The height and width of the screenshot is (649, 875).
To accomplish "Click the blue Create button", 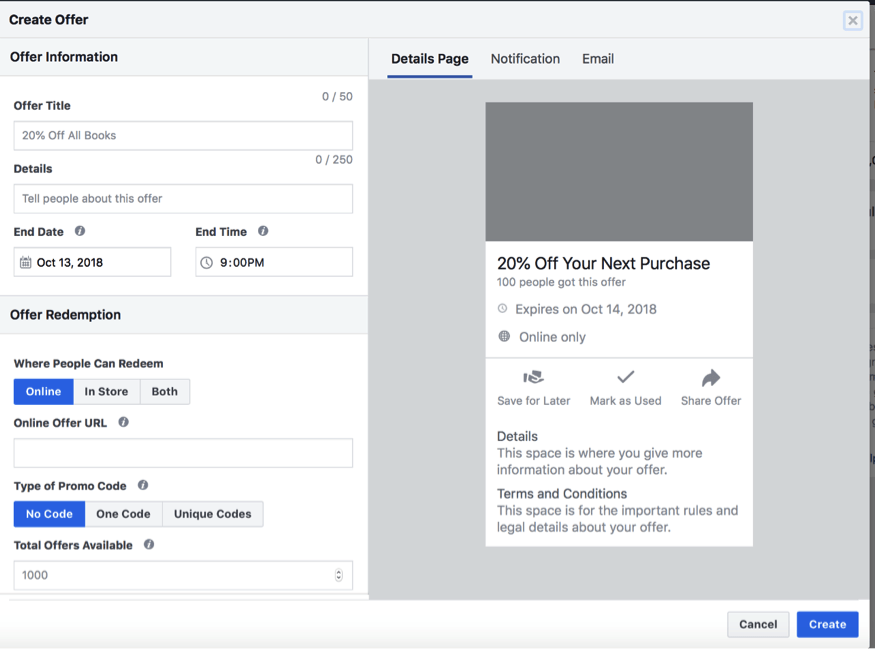I will (828, 624).
